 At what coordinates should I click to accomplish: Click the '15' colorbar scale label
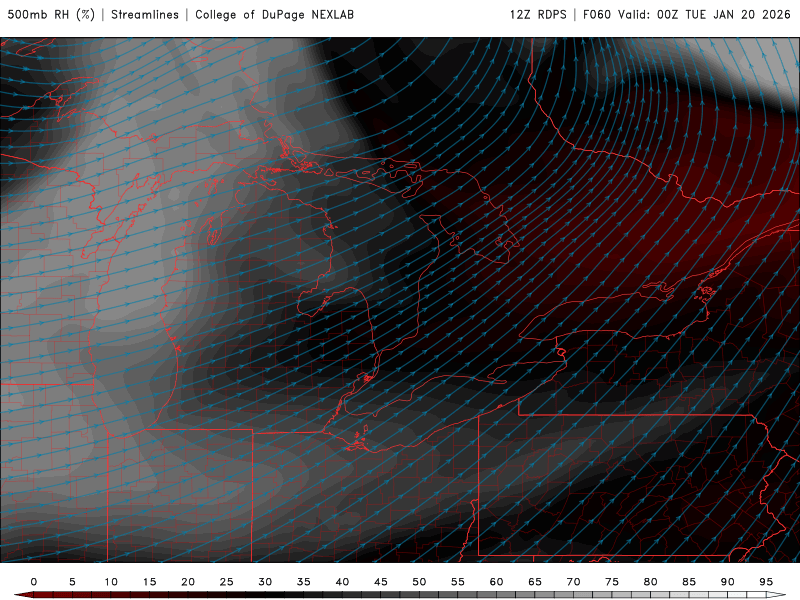[x=149, y=582]
